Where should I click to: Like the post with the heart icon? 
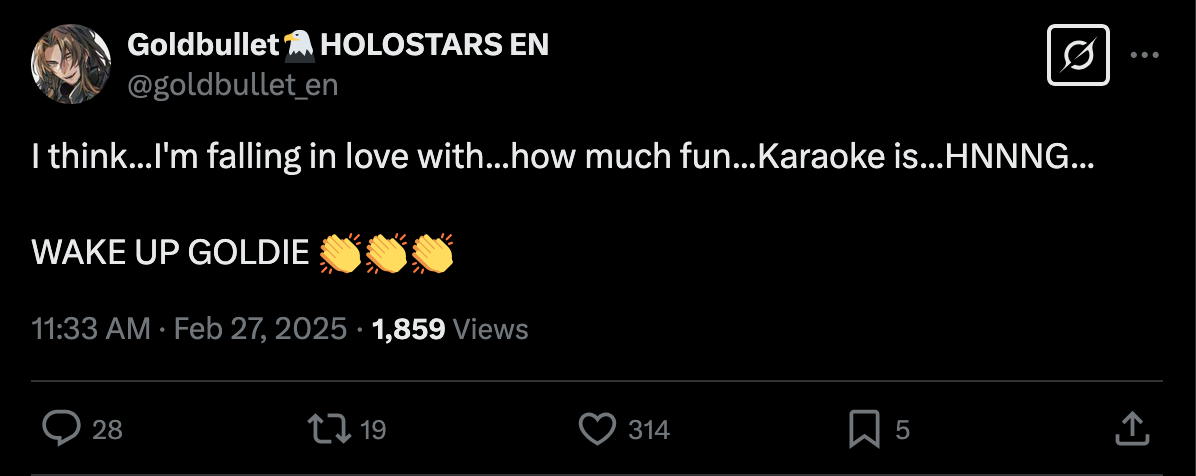[x=597, y=430]
